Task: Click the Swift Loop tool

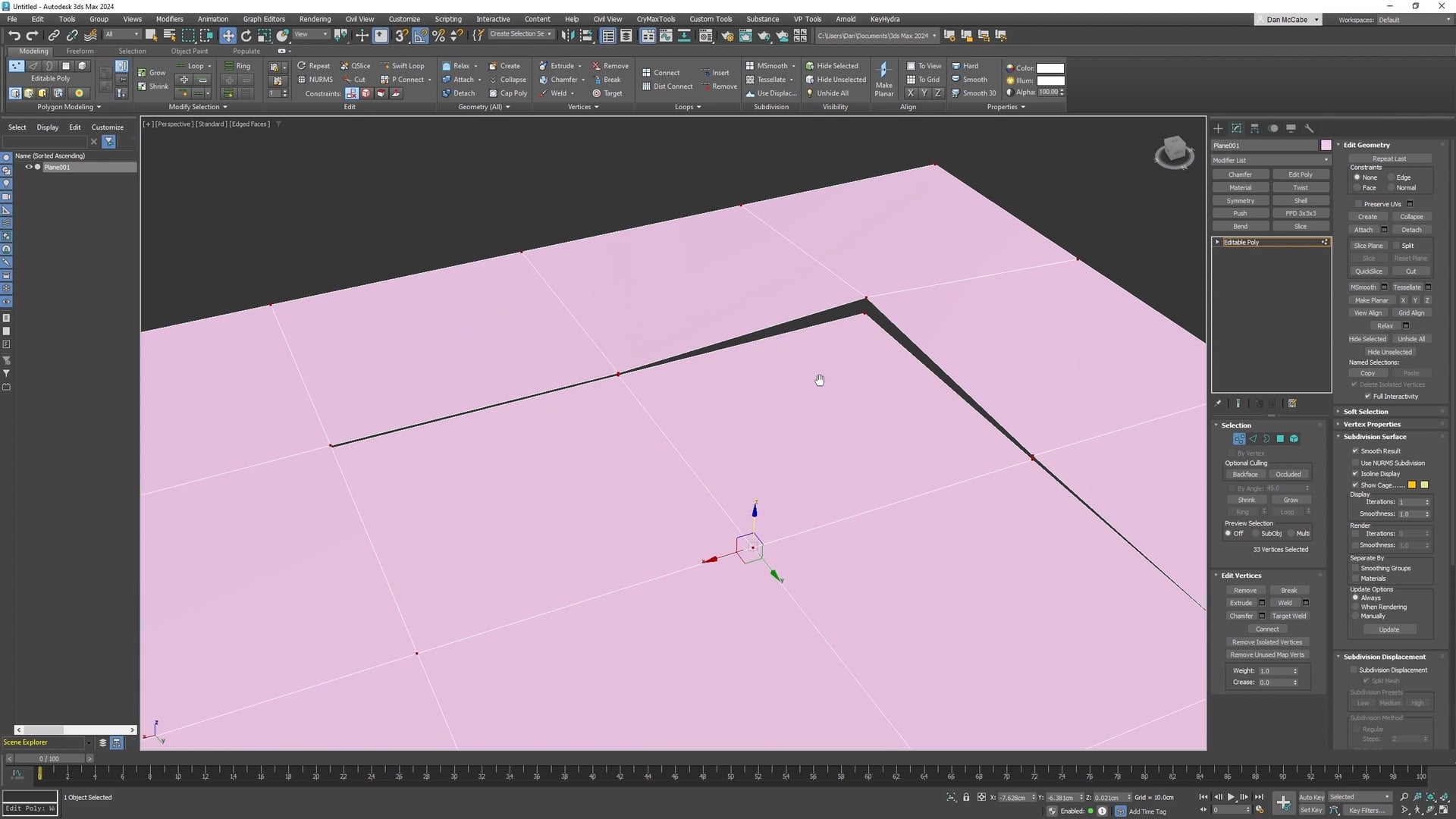Action: pos(403,66)
